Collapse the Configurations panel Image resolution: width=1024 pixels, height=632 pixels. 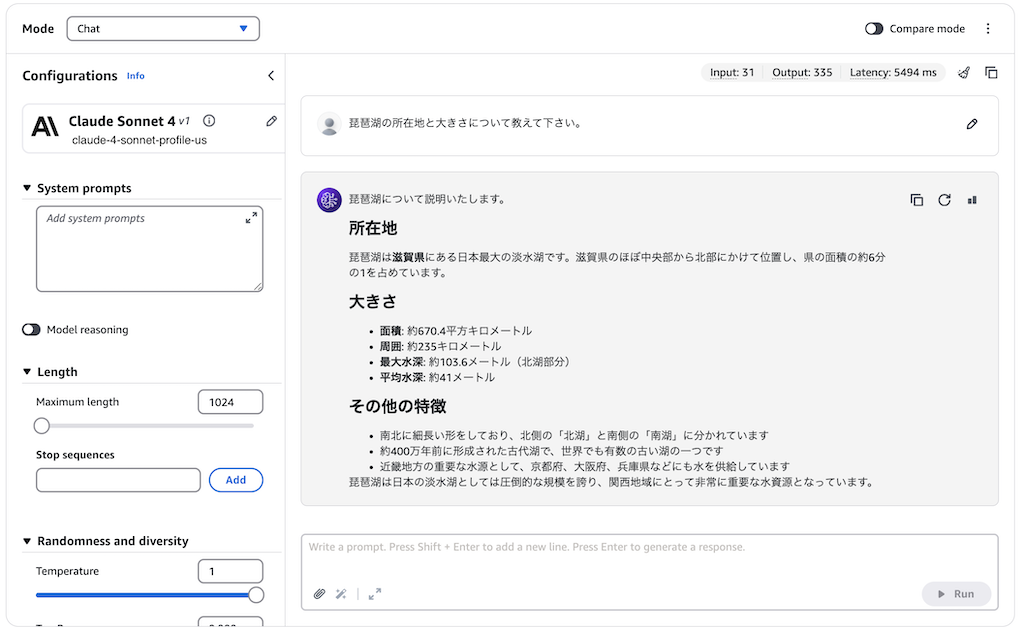click(x=270, y=76)
